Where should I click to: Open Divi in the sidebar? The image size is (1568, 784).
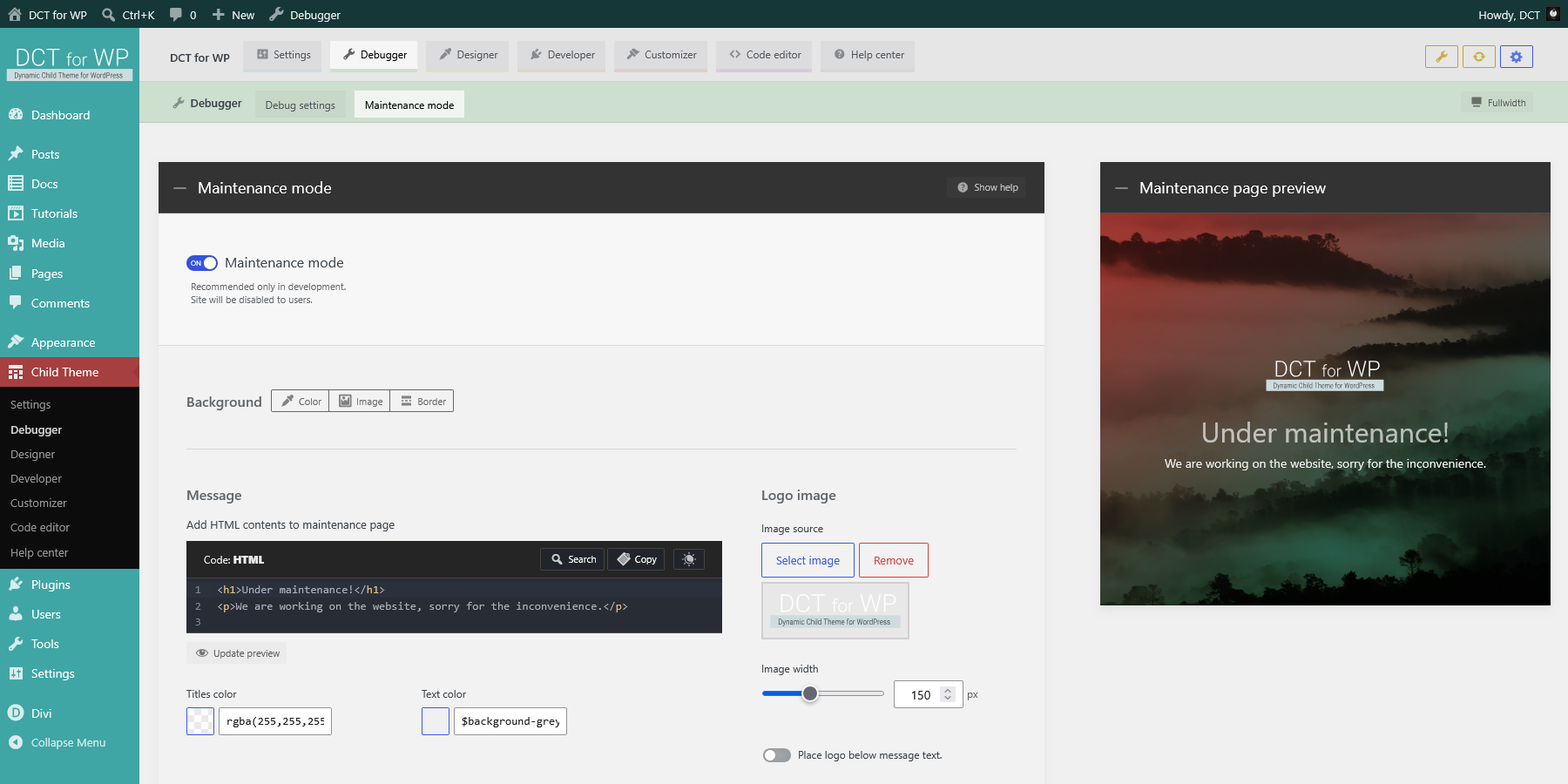70,713
